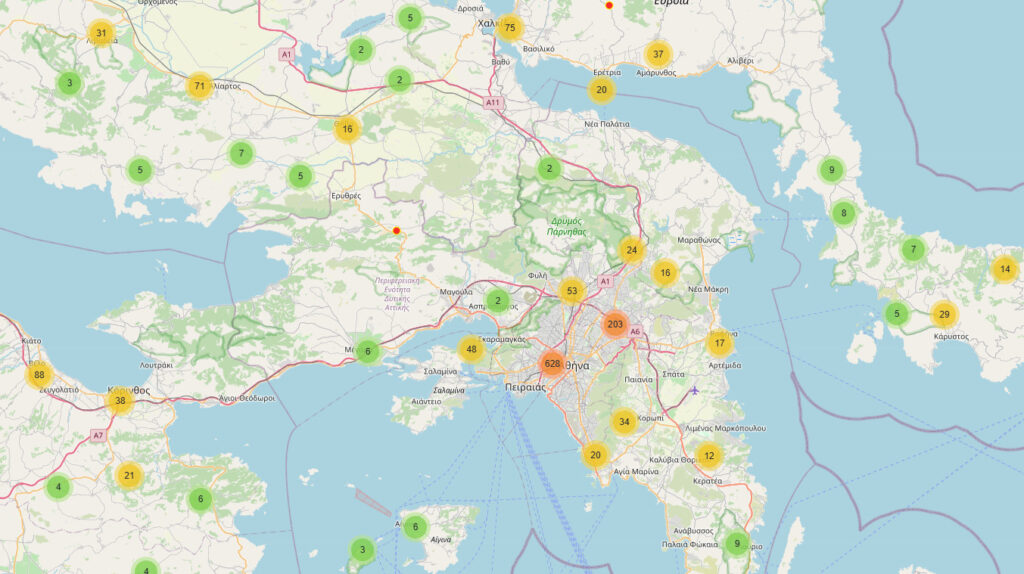The image size is (1024, 574).
Task: Expand the yellow 53 cluster marker
Action: (571, 292)
